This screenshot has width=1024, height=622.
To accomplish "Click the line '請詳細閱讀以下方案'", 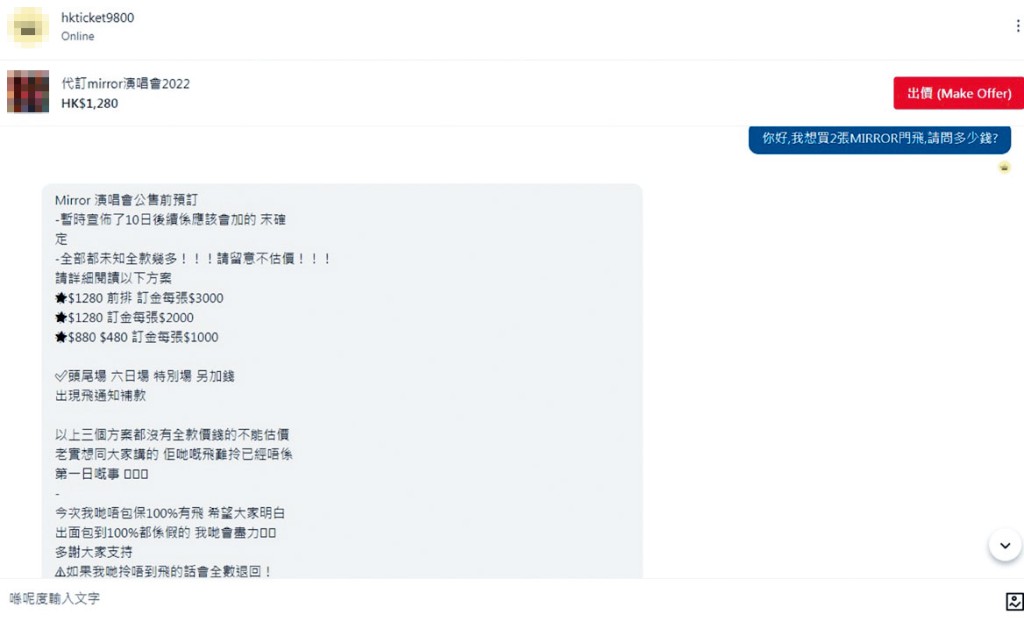I will pos(114,278).
